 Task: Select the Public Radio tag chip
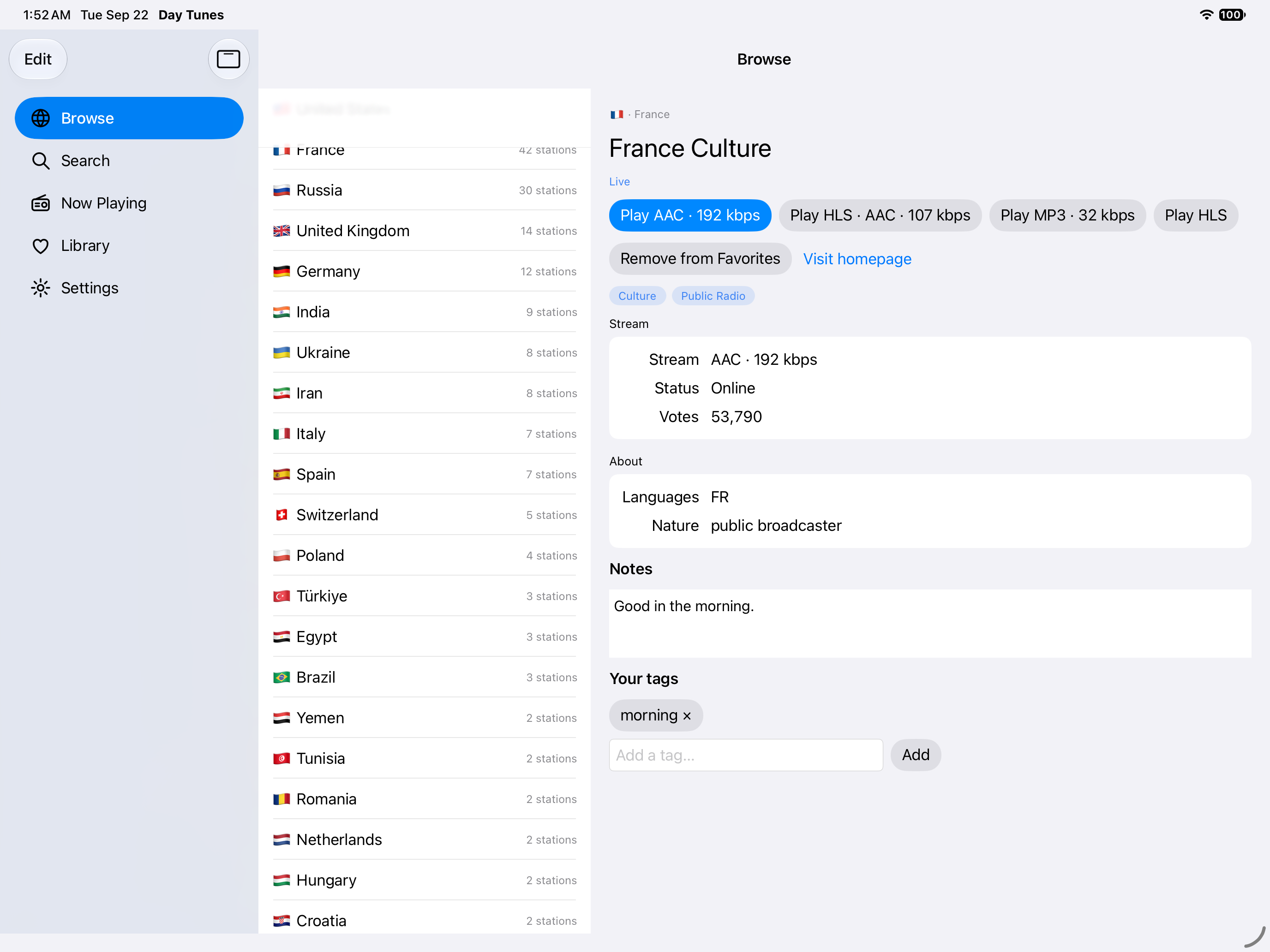tap(713, 296)
